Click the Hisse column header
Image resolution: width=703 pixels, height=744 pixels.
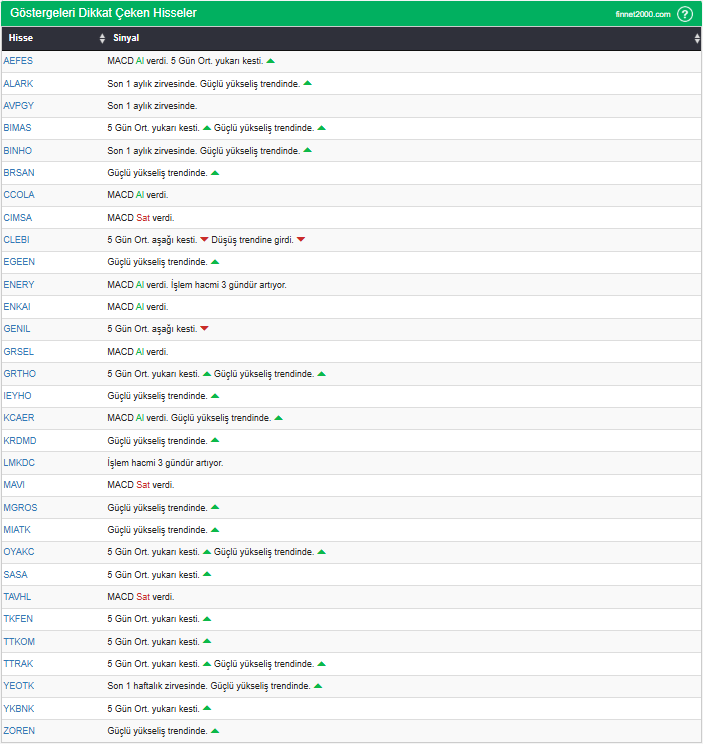point(21,38)
